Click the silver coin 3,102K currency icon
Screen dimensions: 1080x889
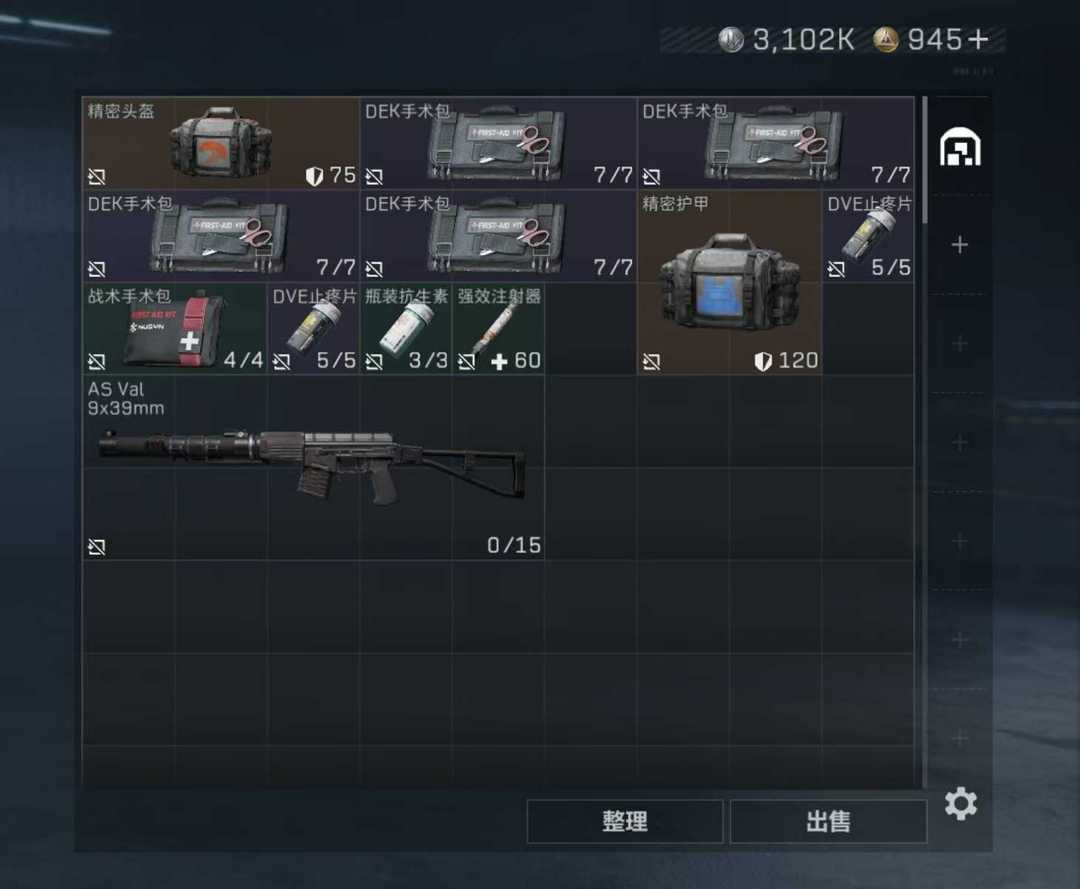(x=731, y=39)
